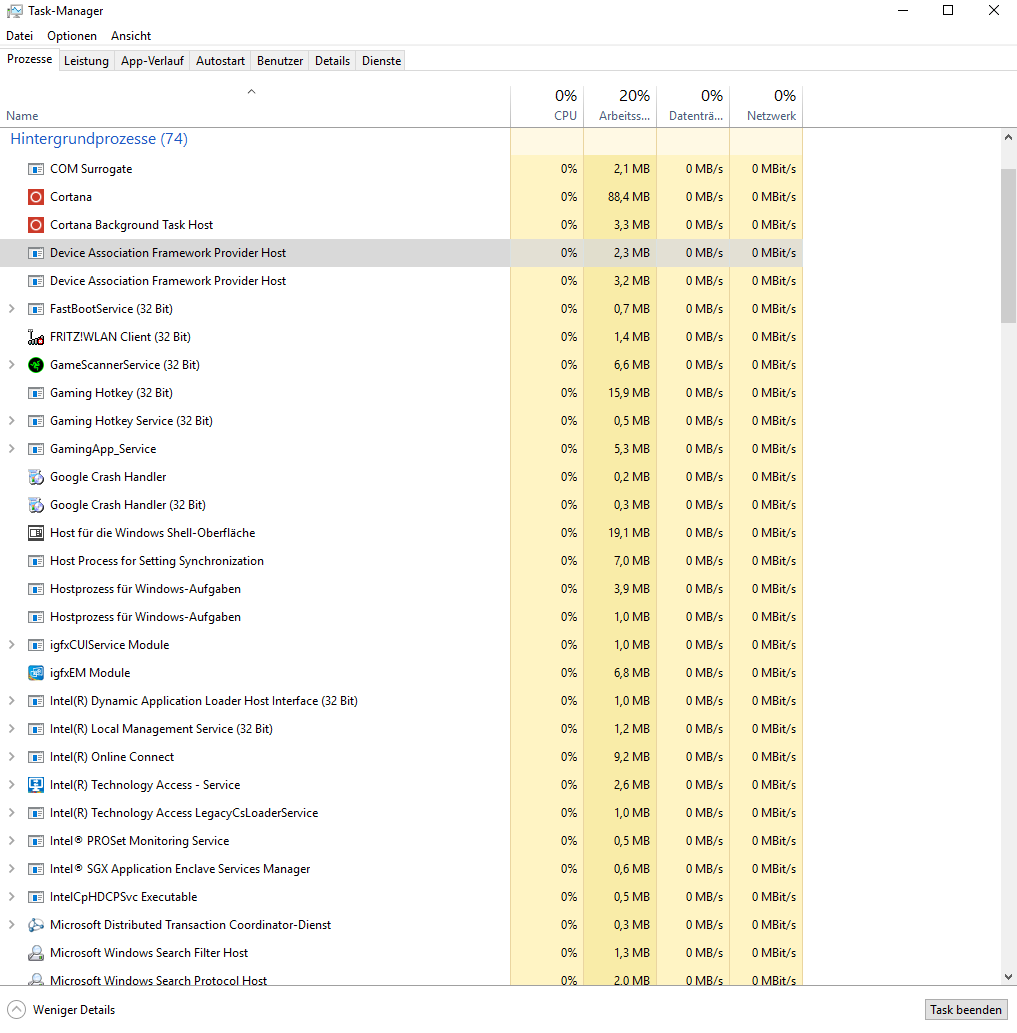The image size is (1017, 1033).
Task: Expand Intel SGX Application Enclave Services Manager
Action: [x=11, y=869]
